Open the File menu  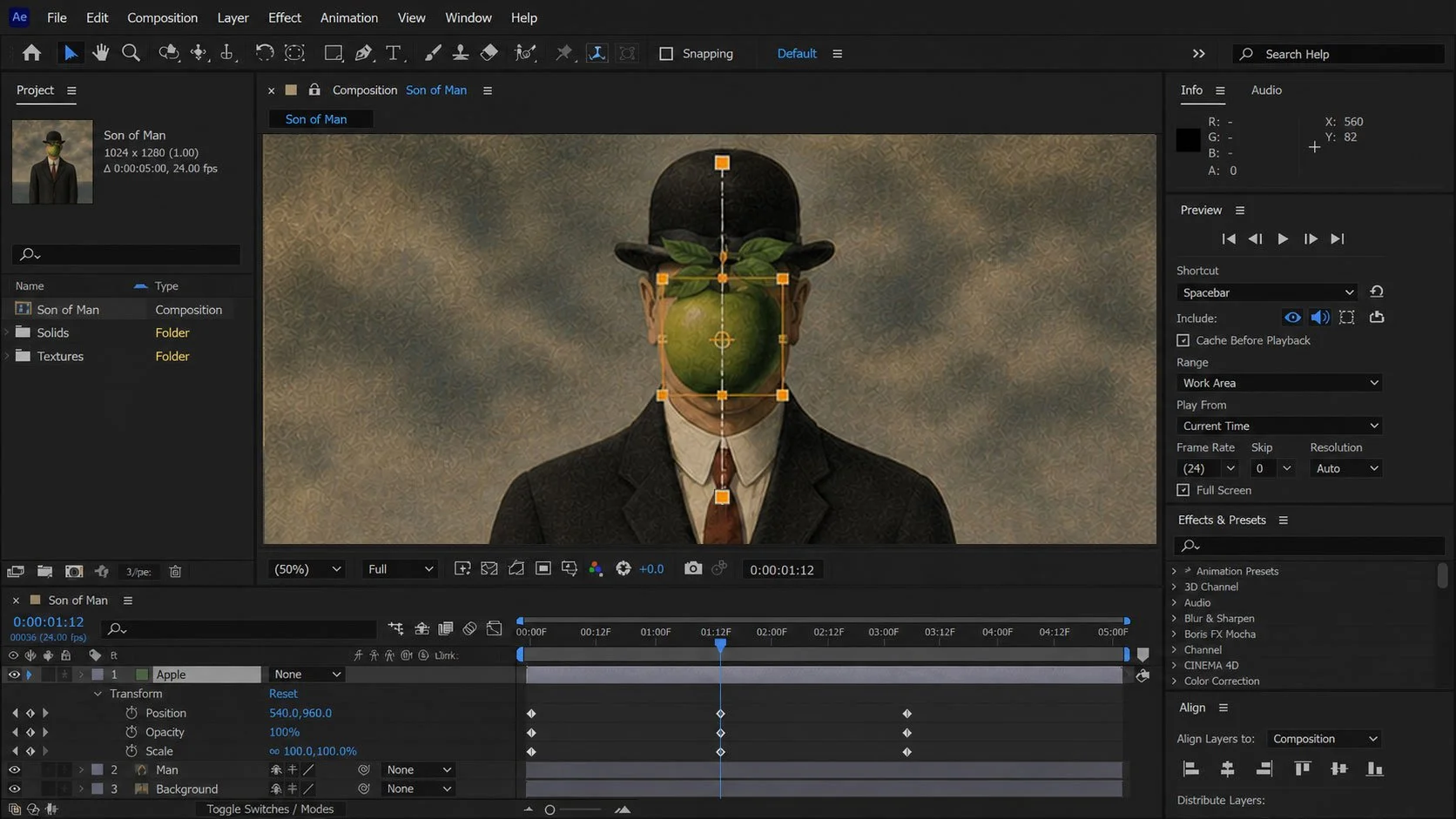[57, 17]
